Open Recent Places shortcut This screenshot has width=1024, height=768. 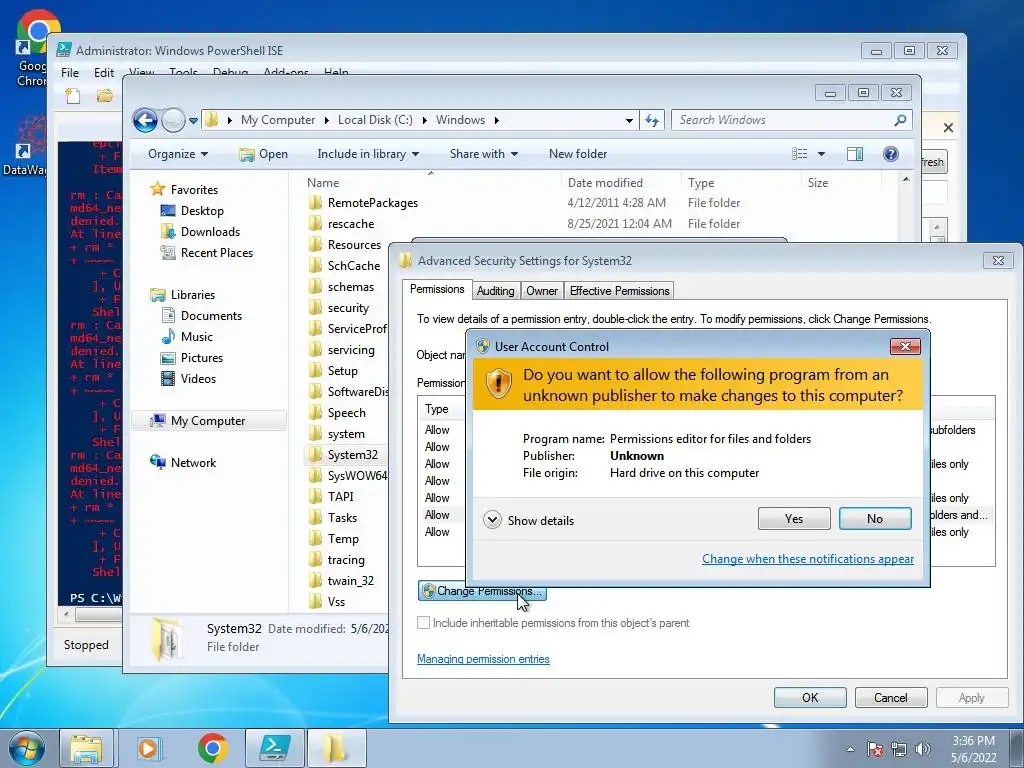216,253
